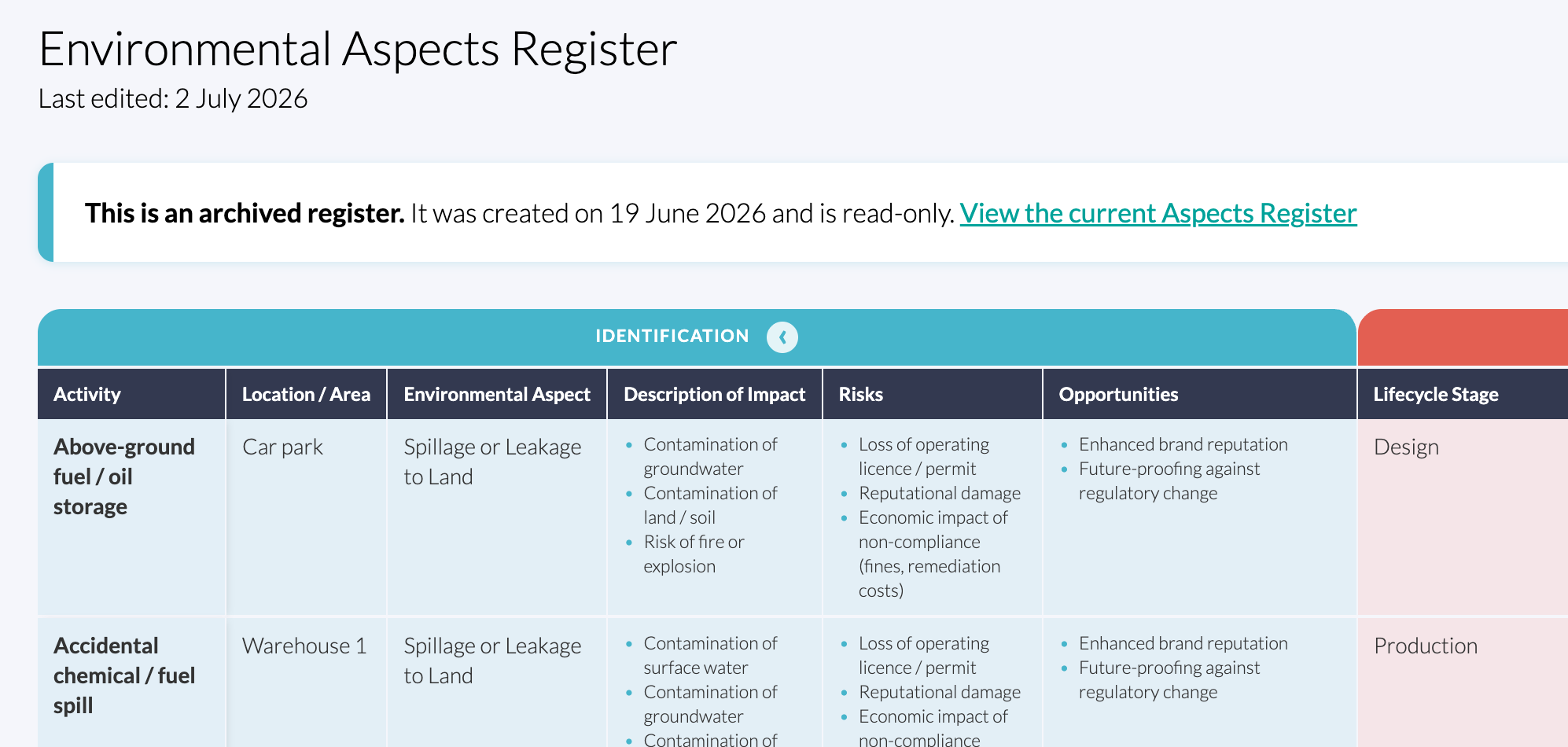Image resolution: width=1568 pixels, height=747 pixels.
Task: Click Risk of fire or explosion item
Action: pyautogui.click(x=694, y=554)
